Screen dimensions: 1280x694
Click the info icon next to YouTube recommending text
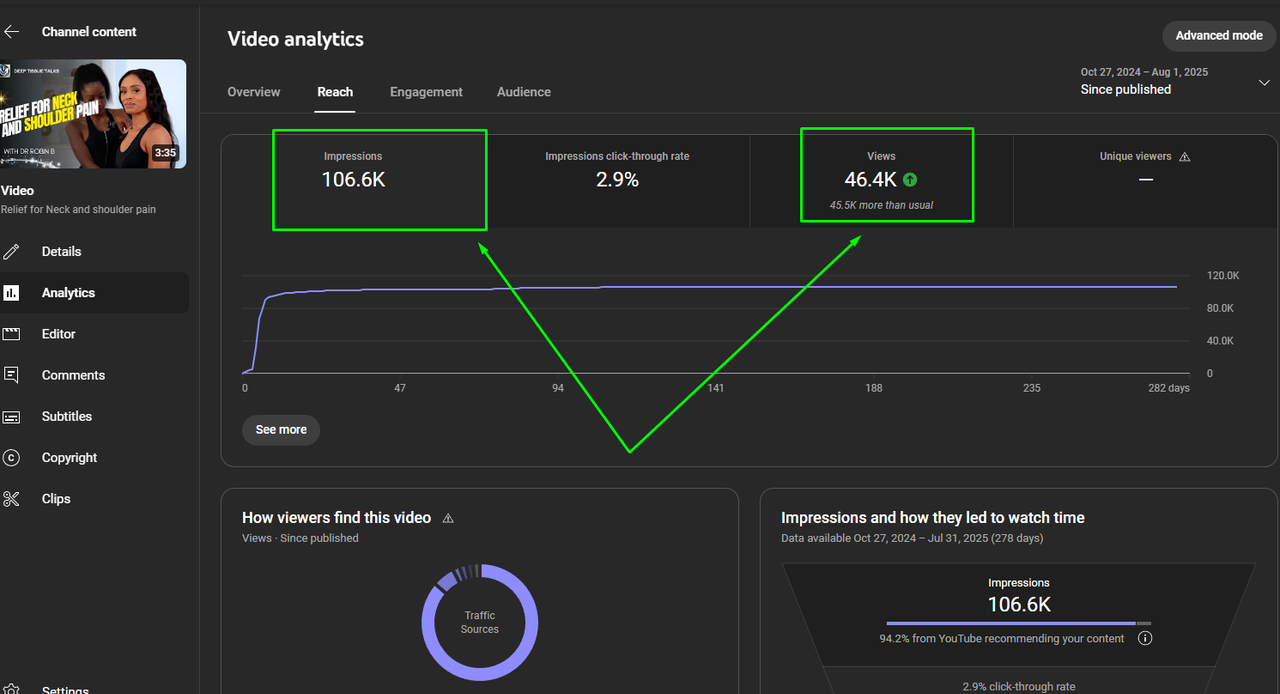click(x=1146, y=638)
